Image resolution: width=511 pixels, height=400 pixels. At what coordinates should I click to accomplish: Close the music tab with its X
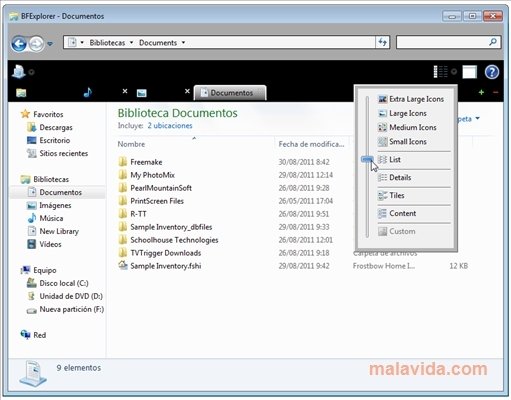pyautogui.click(x=125, y=91)
